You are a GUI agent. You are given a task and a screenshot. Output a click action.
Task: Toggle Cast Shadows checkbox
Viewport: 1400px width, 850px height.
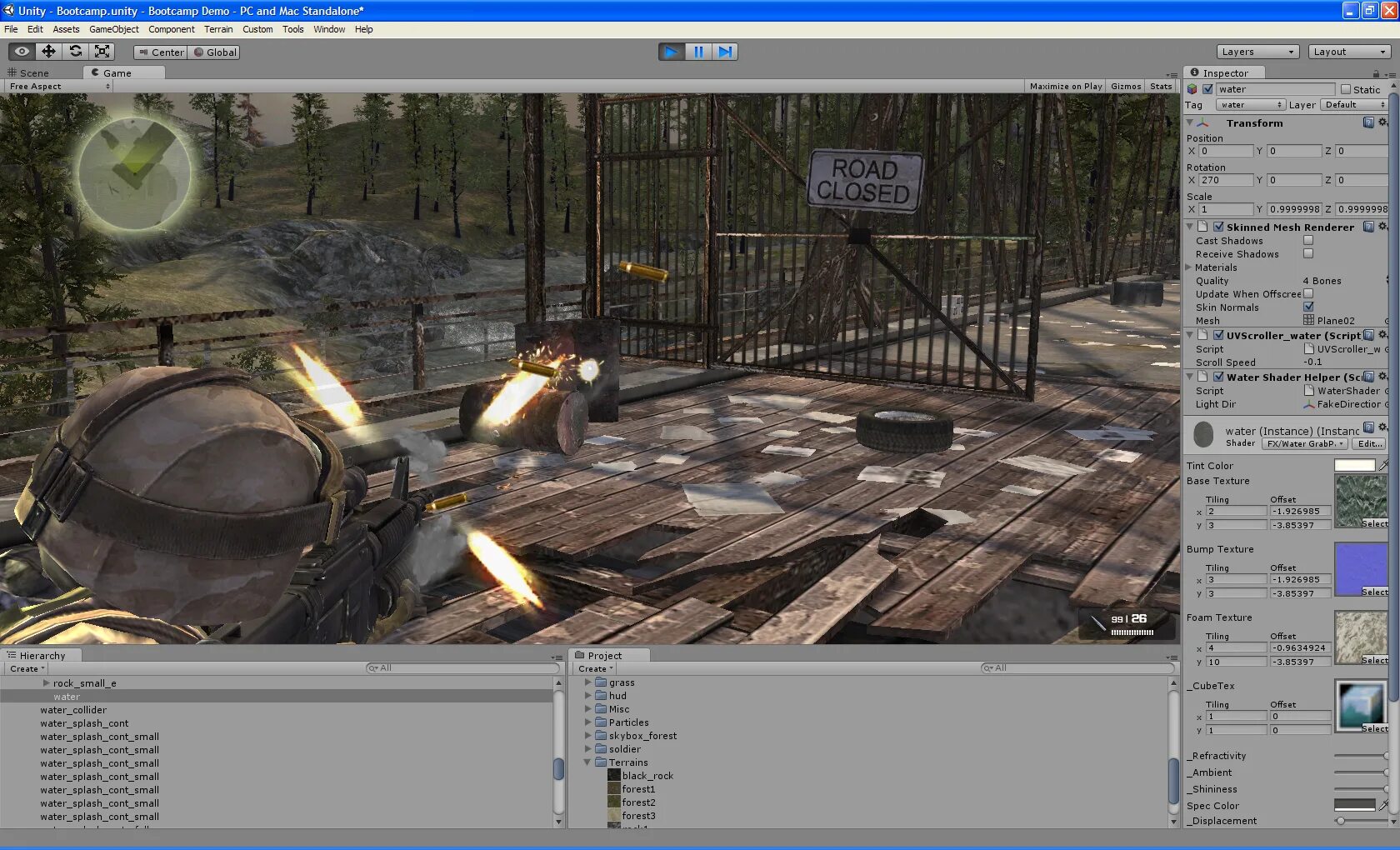click(1308, 241)
